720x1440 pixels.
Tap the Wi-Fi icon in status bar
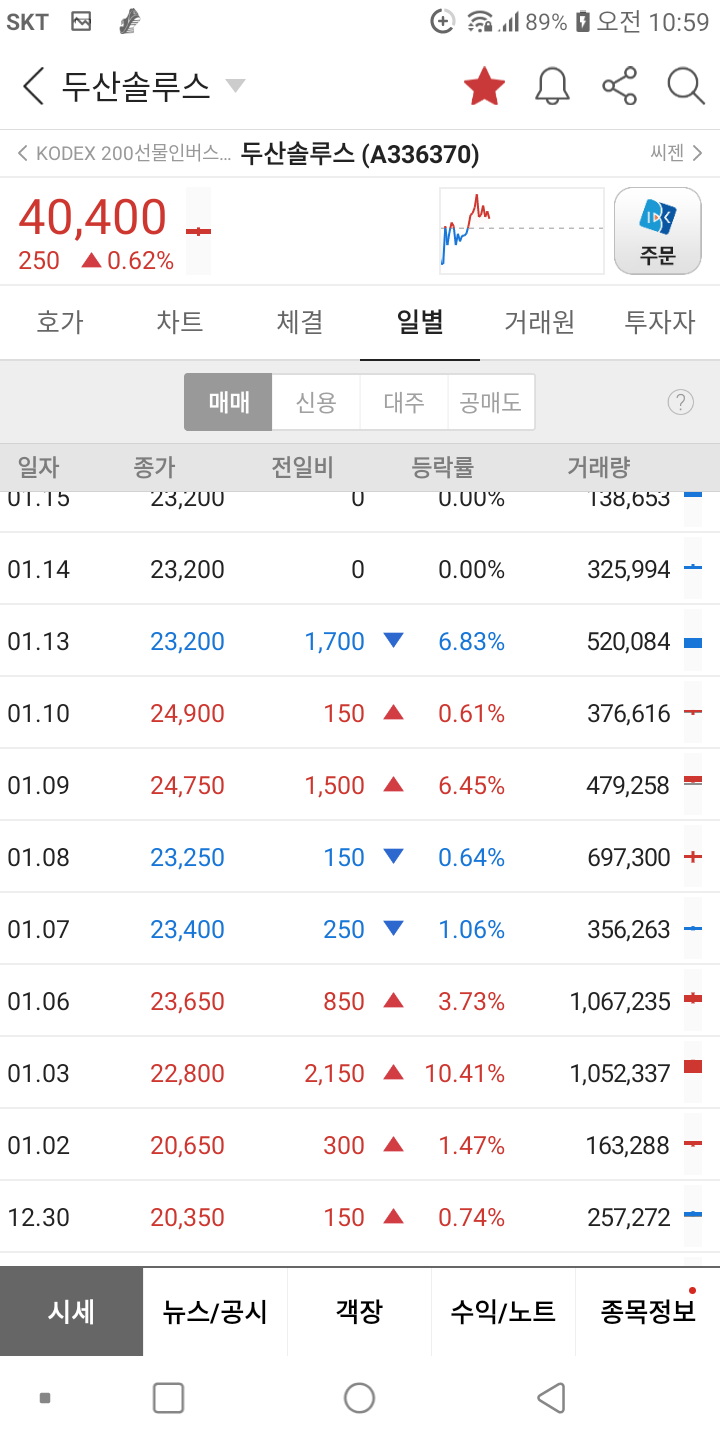481,21
